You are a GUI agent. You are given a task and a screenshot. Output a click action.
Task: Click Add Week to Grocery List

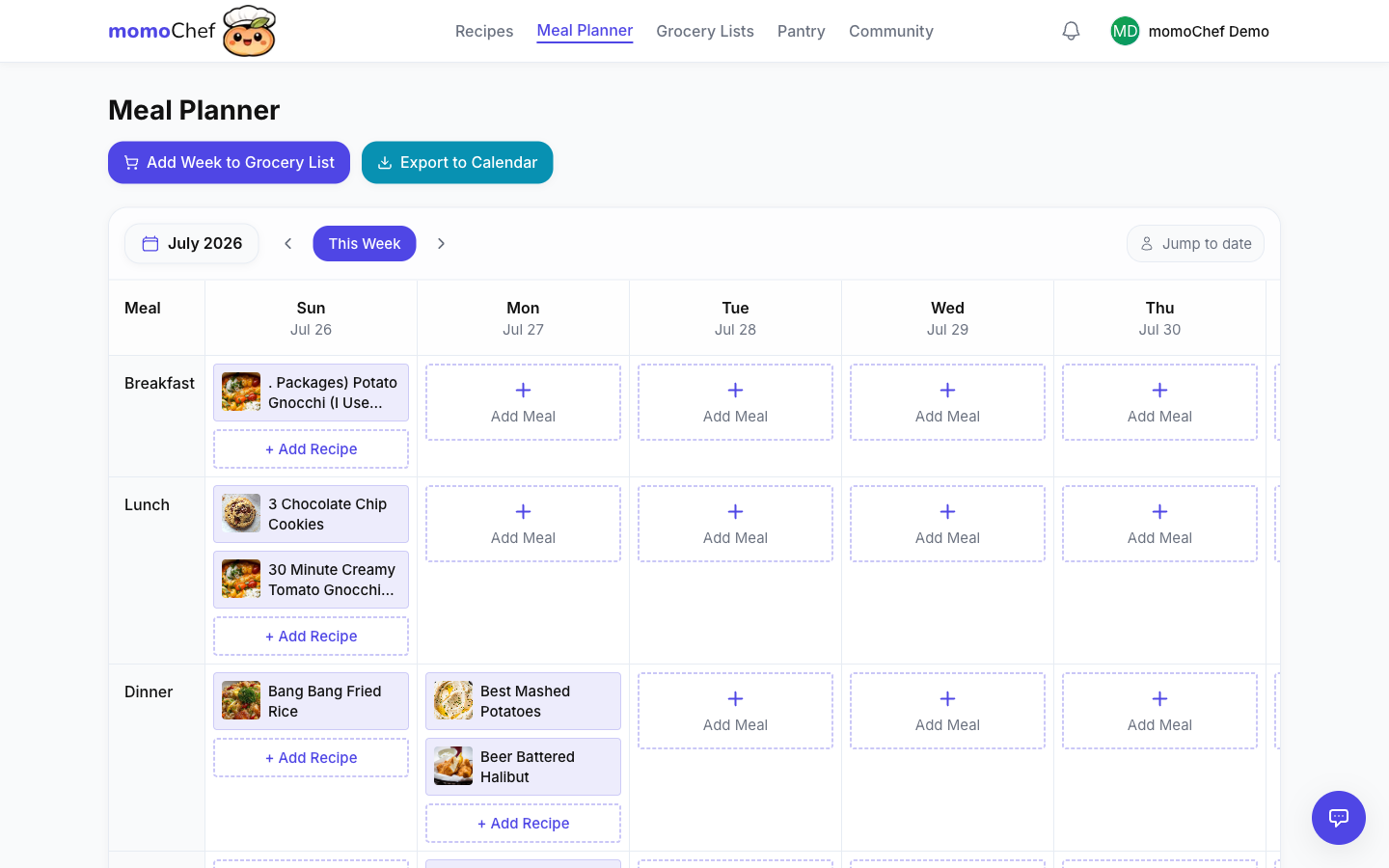click(x=229, y=162)
